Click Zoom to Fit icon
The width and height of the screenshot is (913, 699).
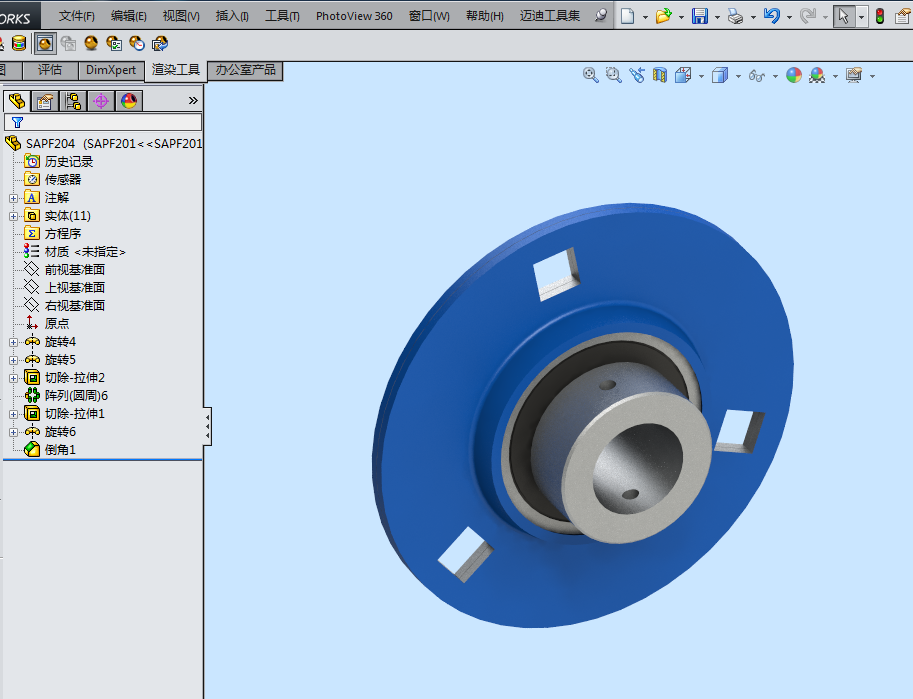pyautogui.click(x=590, y=75)
